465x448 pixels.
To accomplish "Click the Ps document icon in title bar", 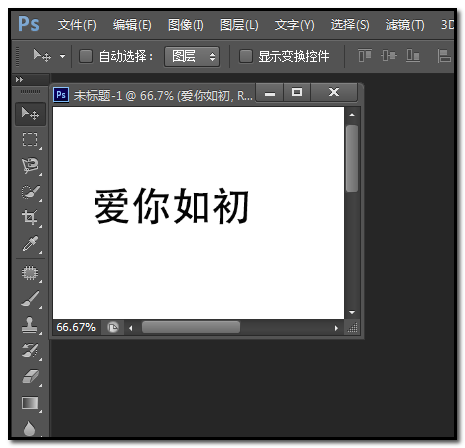I will [61, 95].
